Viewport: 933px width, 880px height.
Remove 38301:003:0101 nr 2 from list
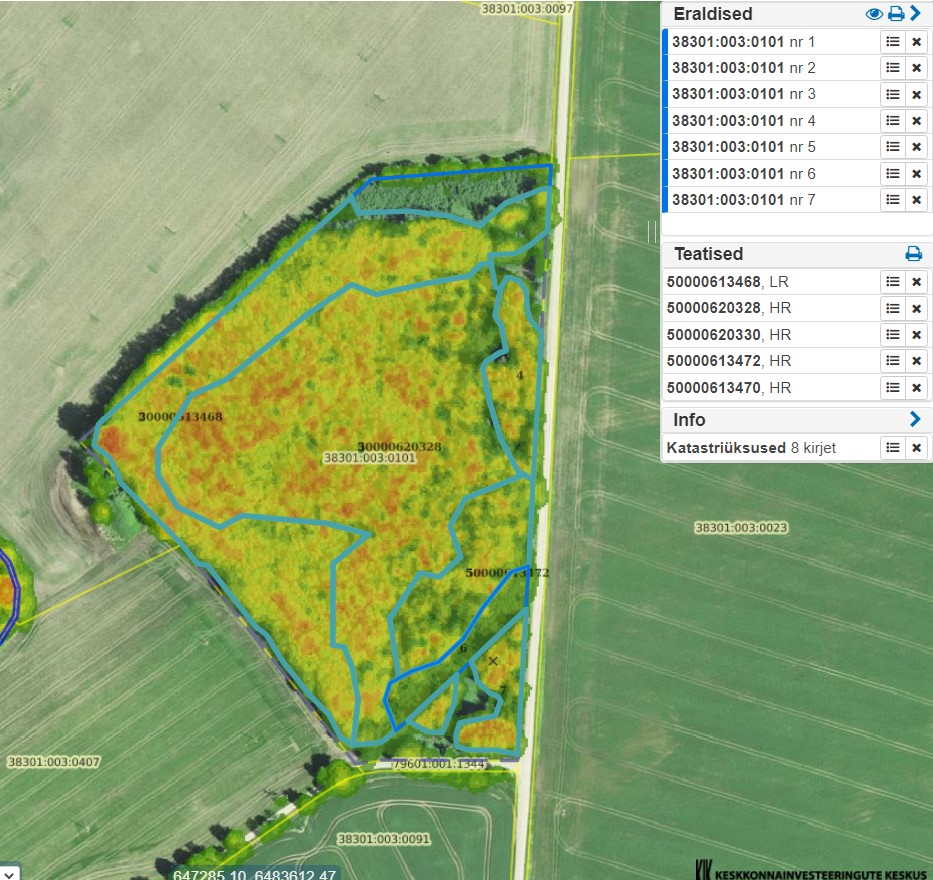[916, 68]
